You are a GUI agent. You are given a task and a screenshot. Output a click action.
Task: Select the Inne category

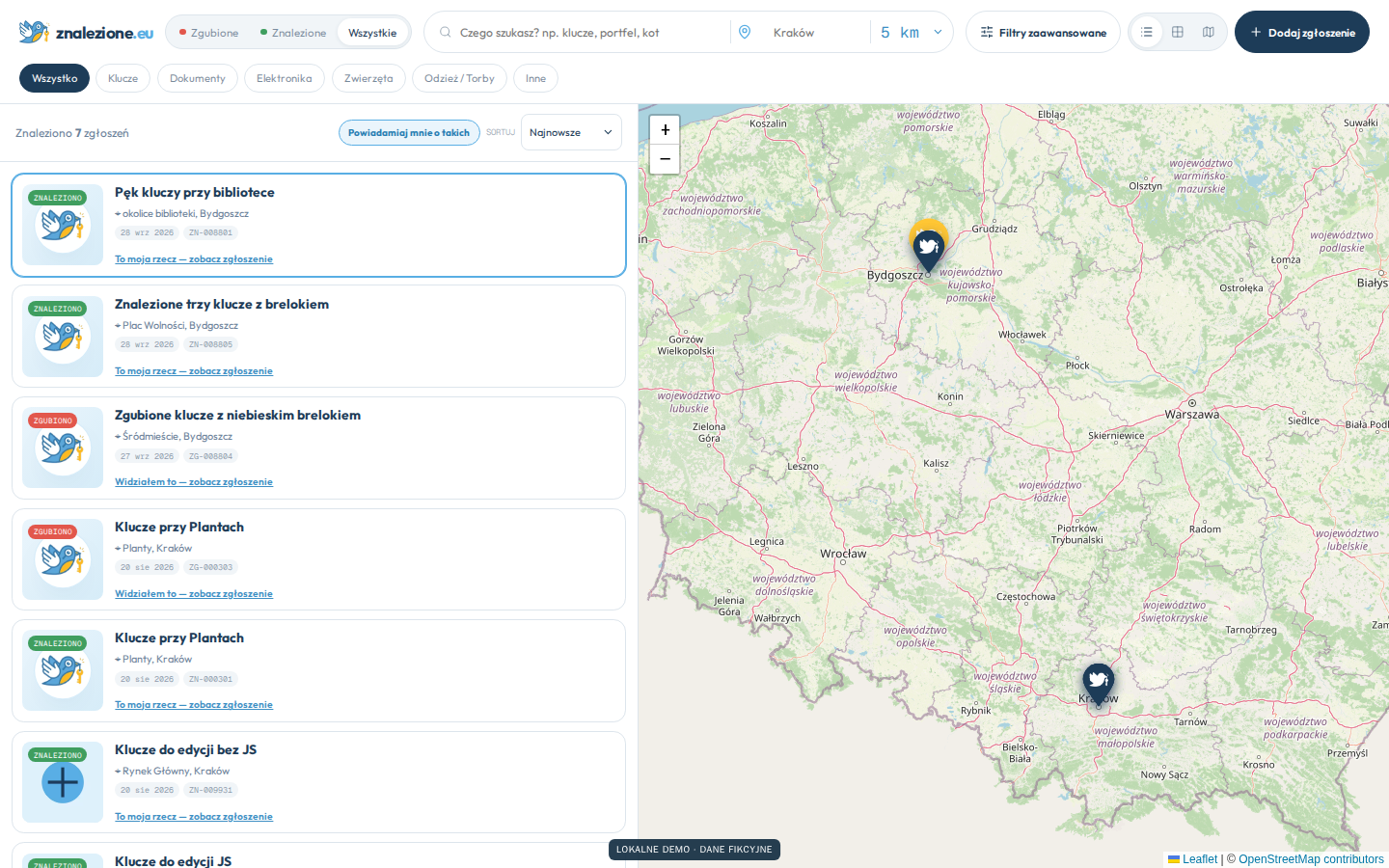pyautogui.click(x=535, y=78)
